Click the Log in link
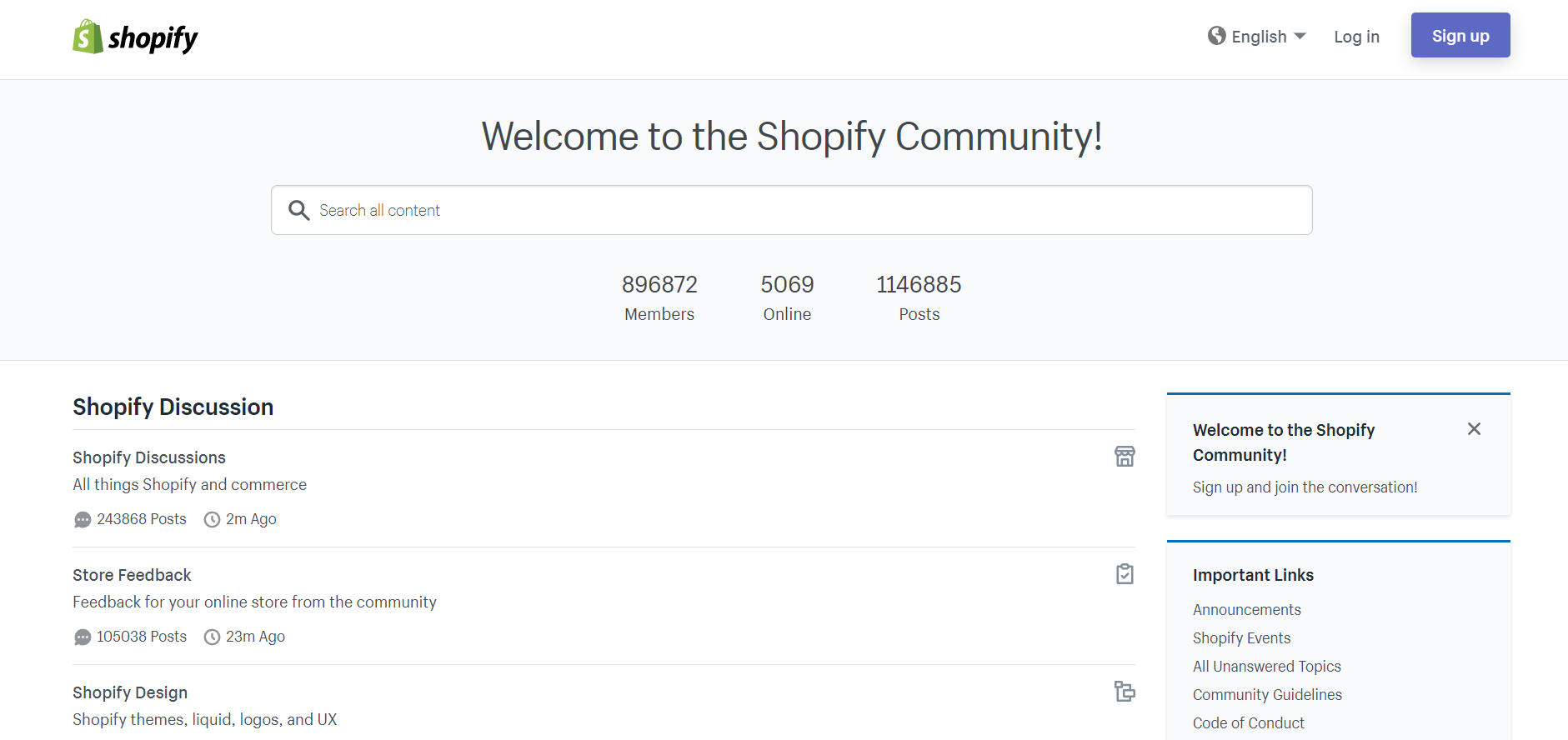Image resolution: width=1568 pixels, height=740 pixels. tap(1356, 37)
